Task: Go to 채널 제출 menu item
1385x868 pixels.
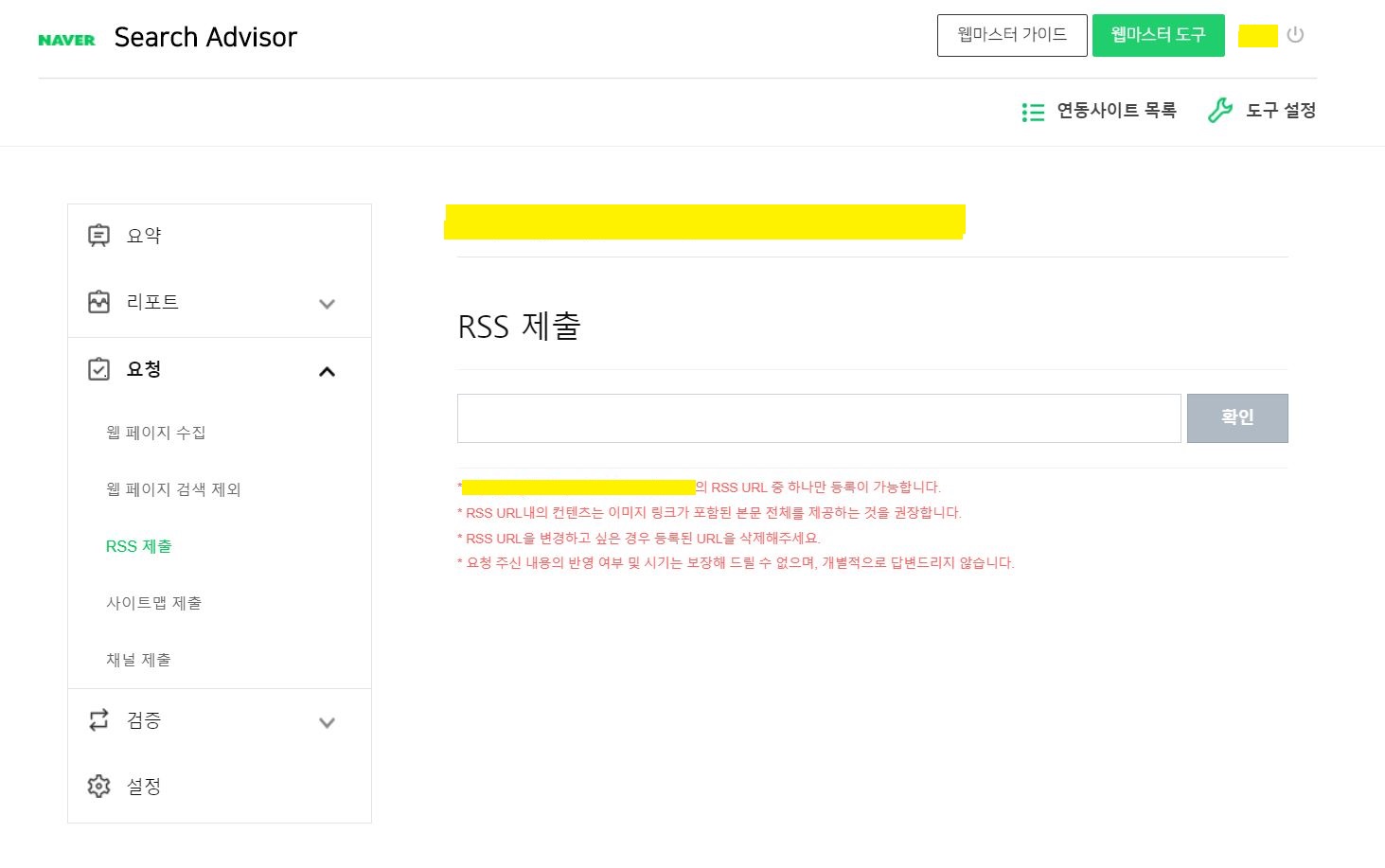Action: [138, 660]
